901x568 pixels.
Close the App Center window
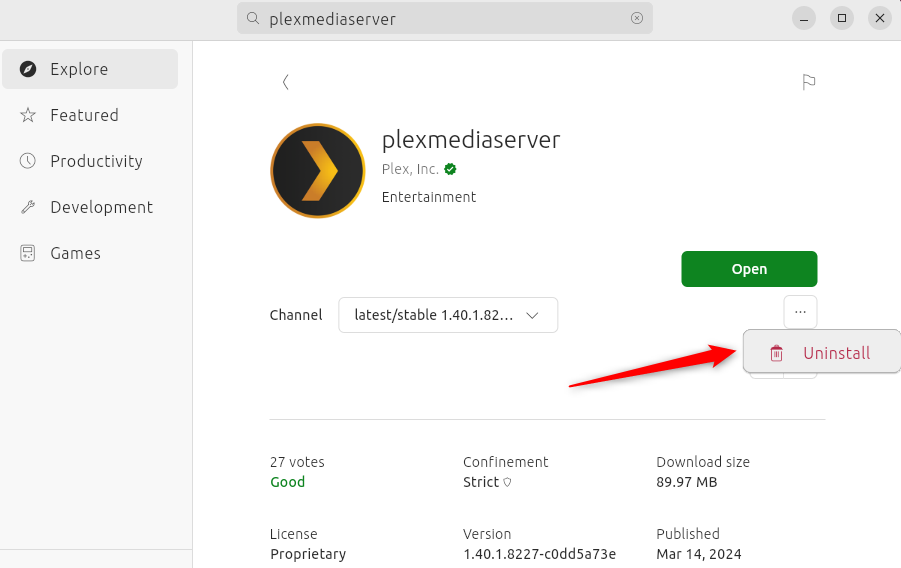(x=880, y=18)
